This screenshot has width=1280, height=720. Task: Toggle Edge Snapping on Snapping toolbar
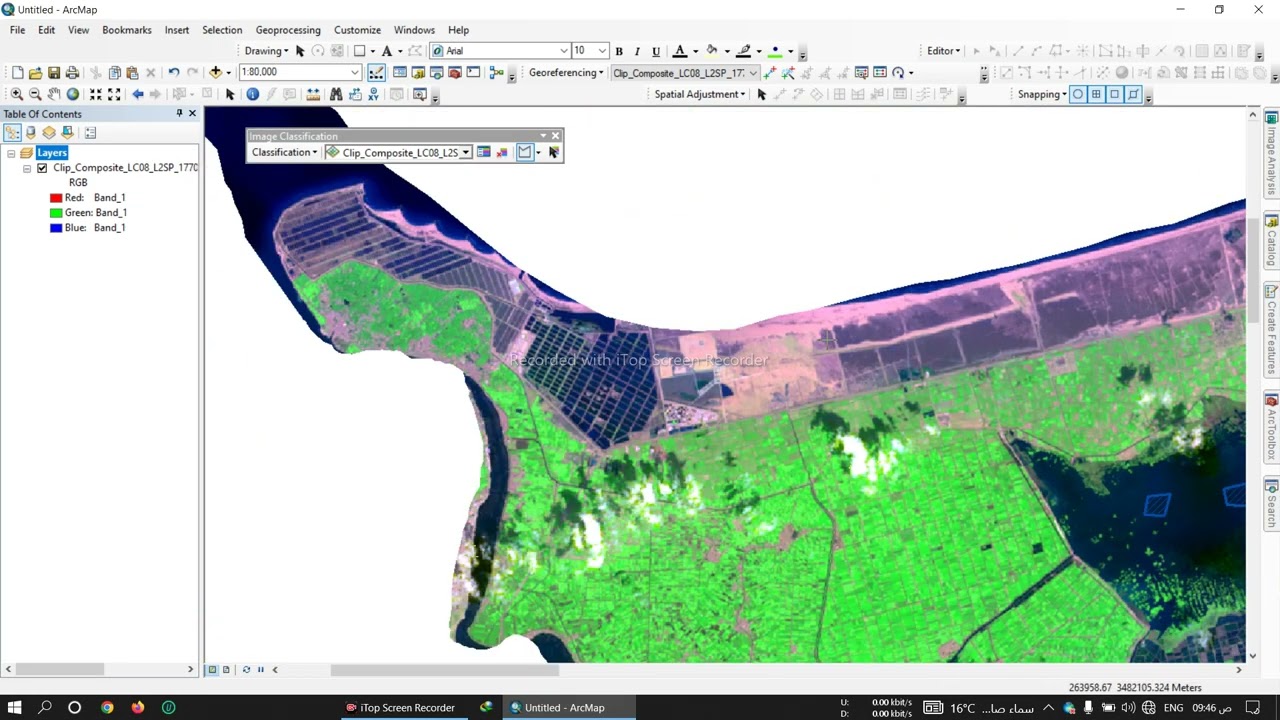(1133, 94)
